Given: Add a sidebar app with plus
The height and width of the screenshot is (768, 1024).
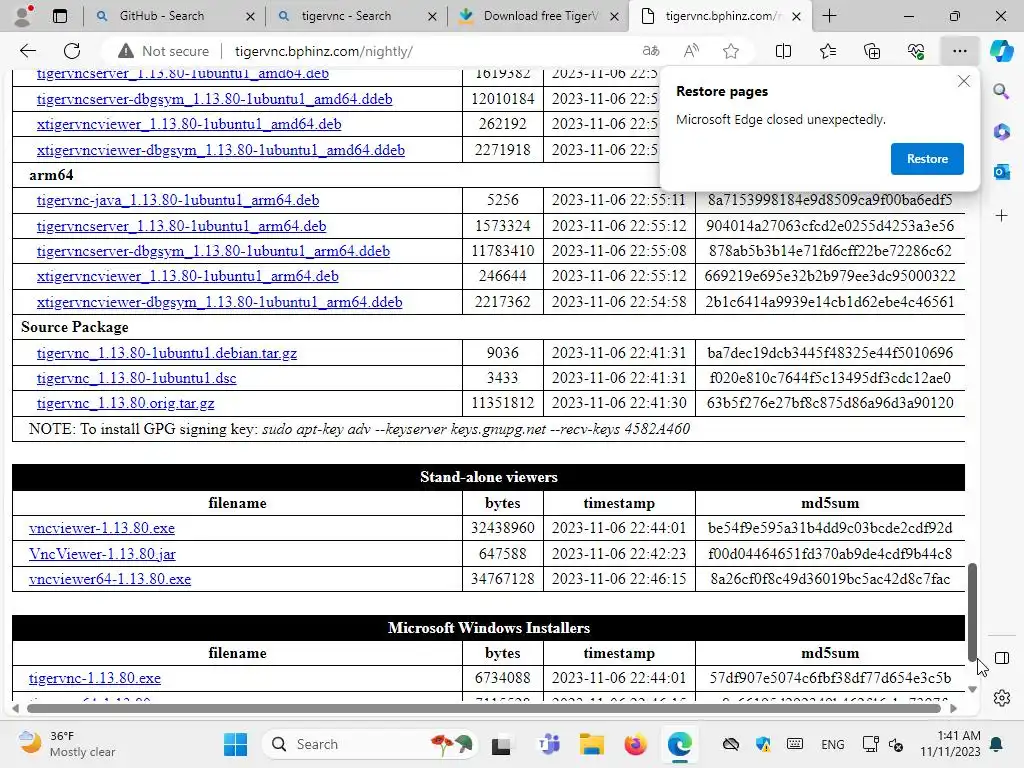Looking at the screenshot, I should tap(1001, 216).
